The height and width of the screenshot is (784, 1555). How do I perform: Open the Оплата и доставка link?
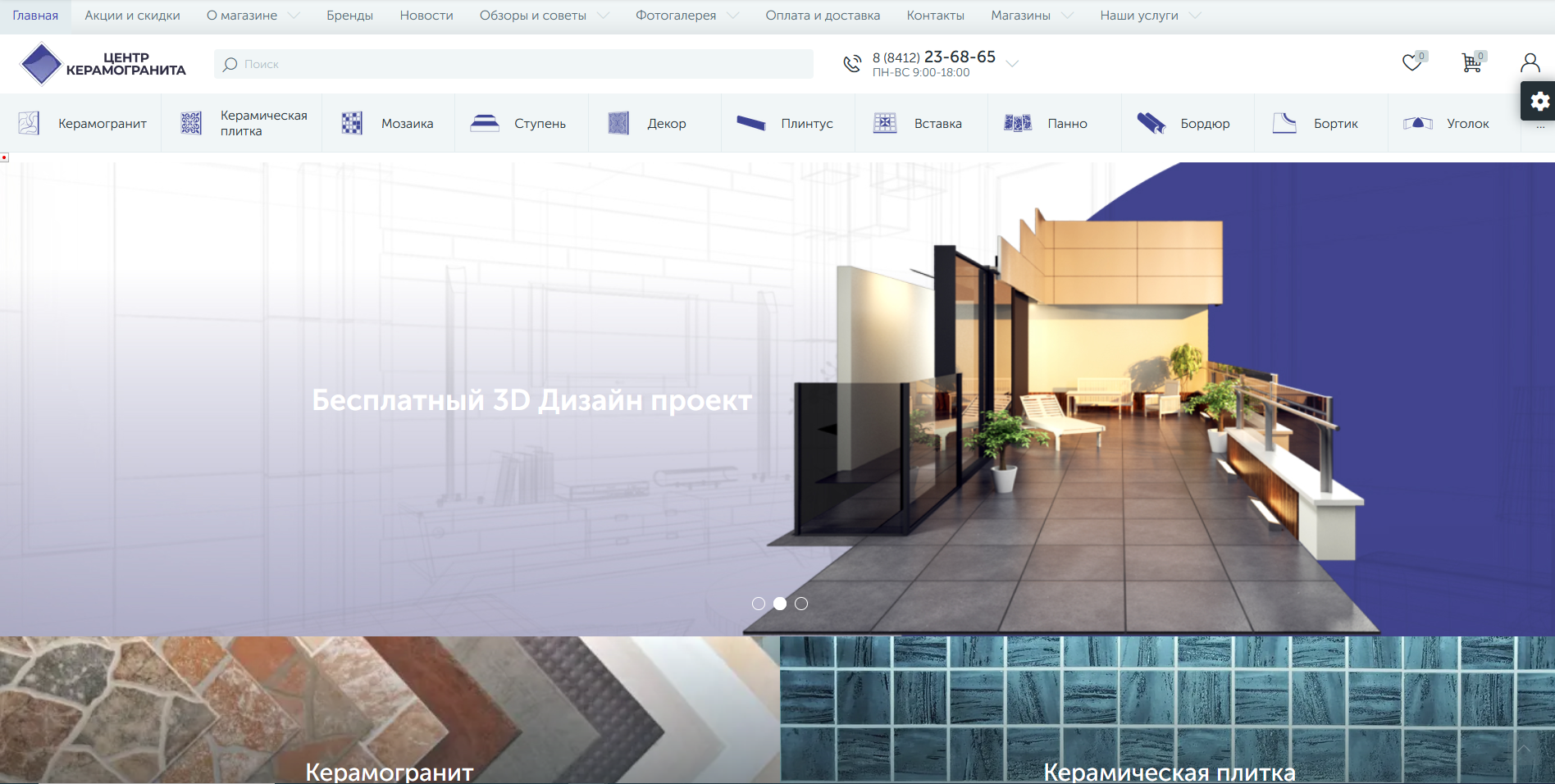tap(823, 16)
